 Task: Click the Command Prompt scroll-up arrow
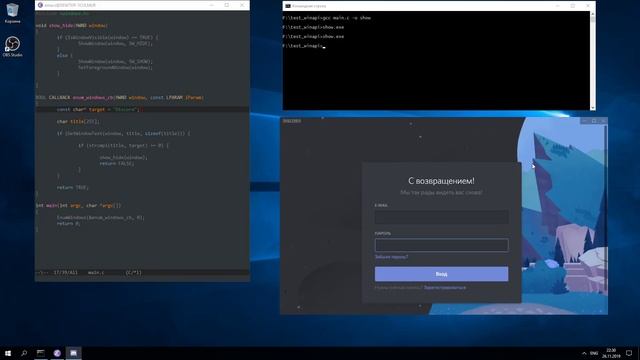point(592,14)
